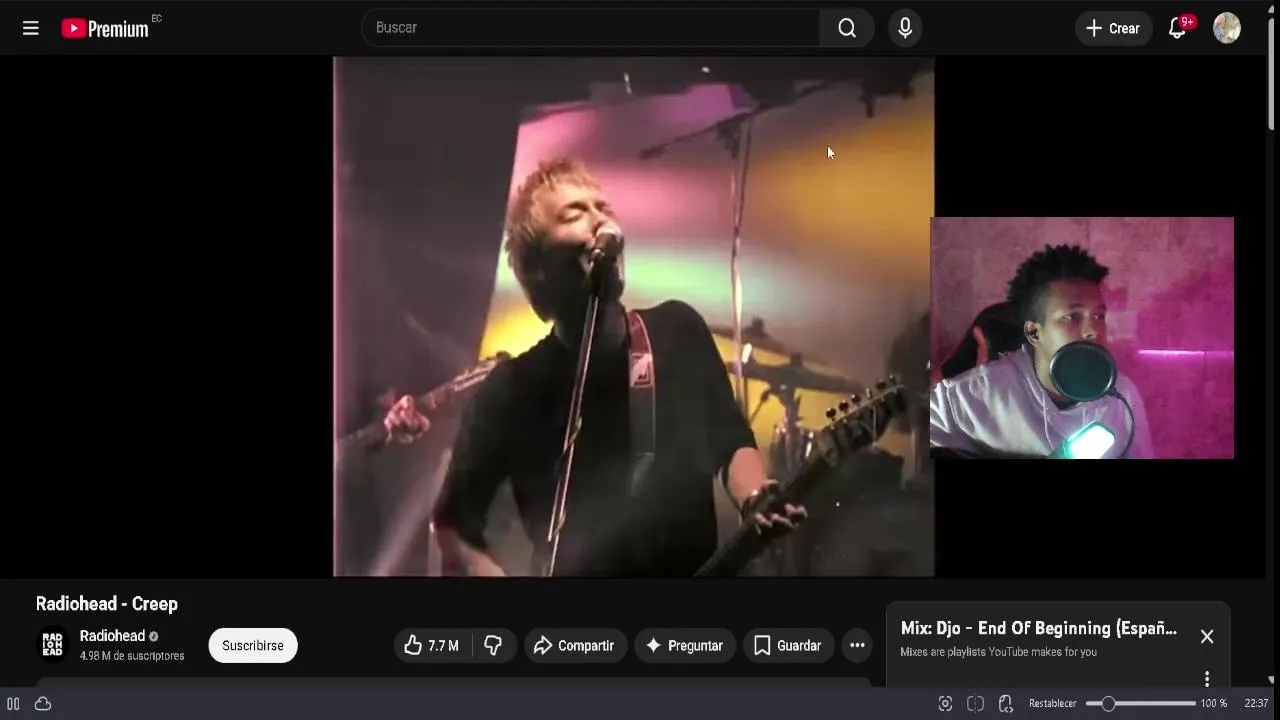Click the webcam overlay thumbnail
The width and height of the screenshot is (1280, 720).
pos(1082,338)
